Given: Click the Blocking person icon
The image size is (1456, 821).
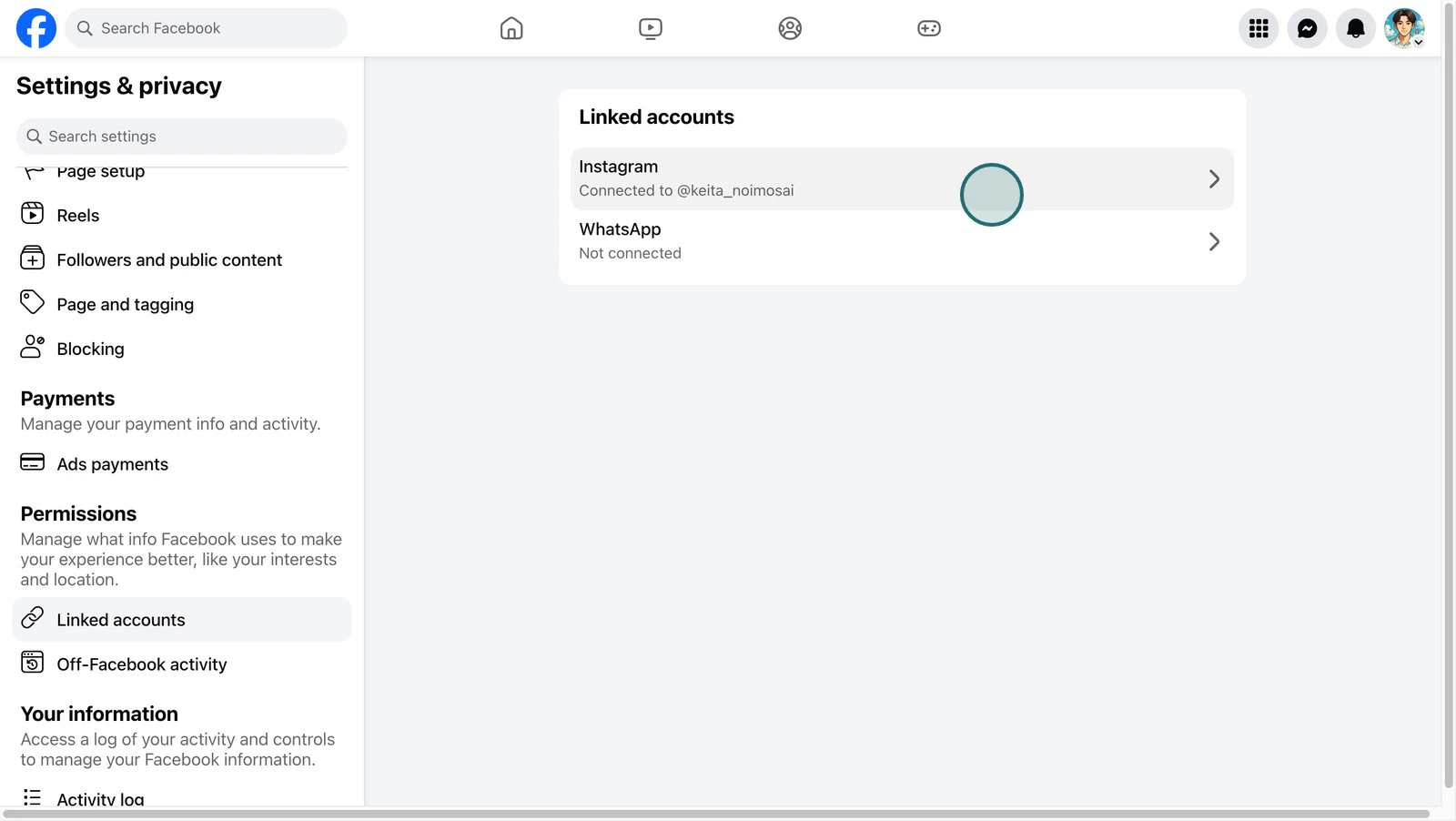Looking at the screenshot, I should coord(32,347).
